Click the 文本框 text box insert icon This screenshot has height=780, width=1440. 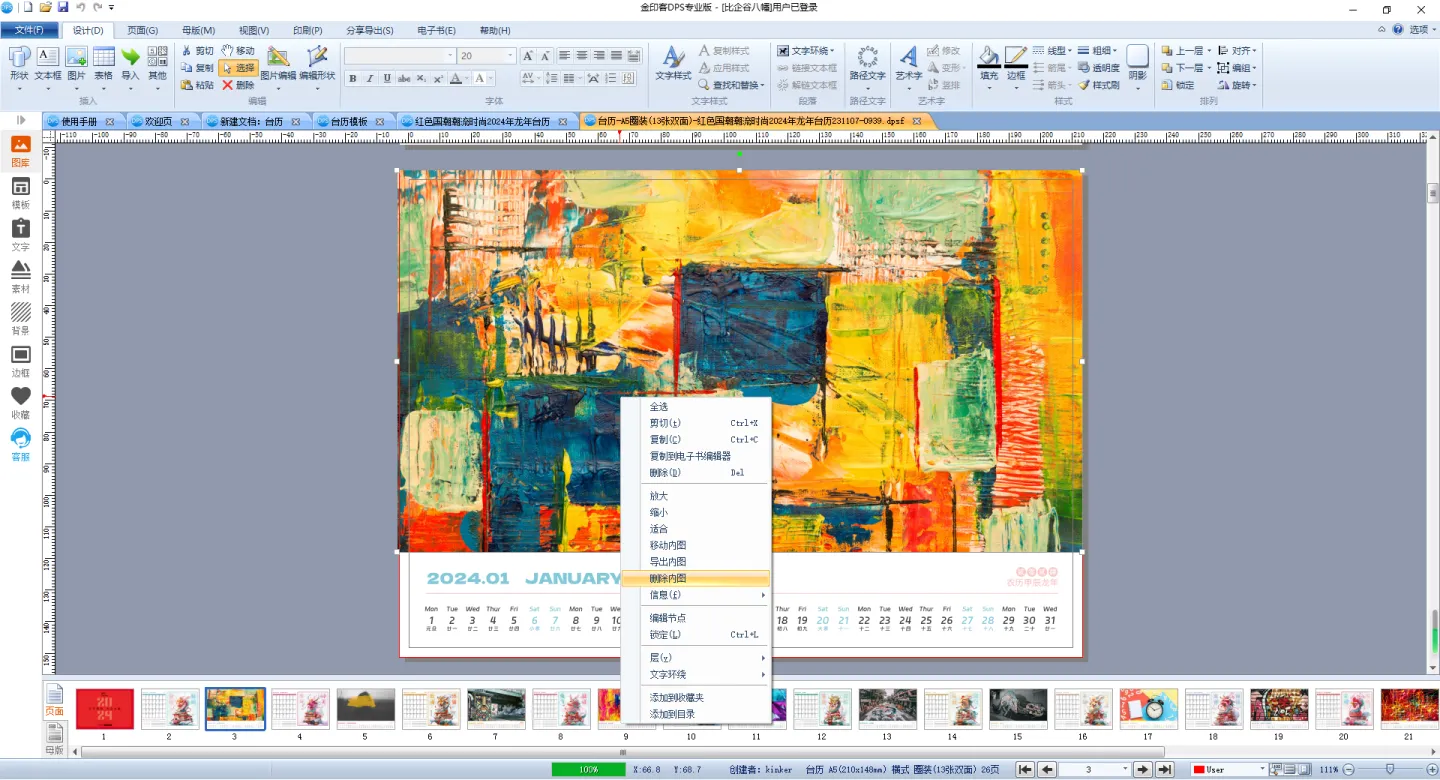coord(47,63)
